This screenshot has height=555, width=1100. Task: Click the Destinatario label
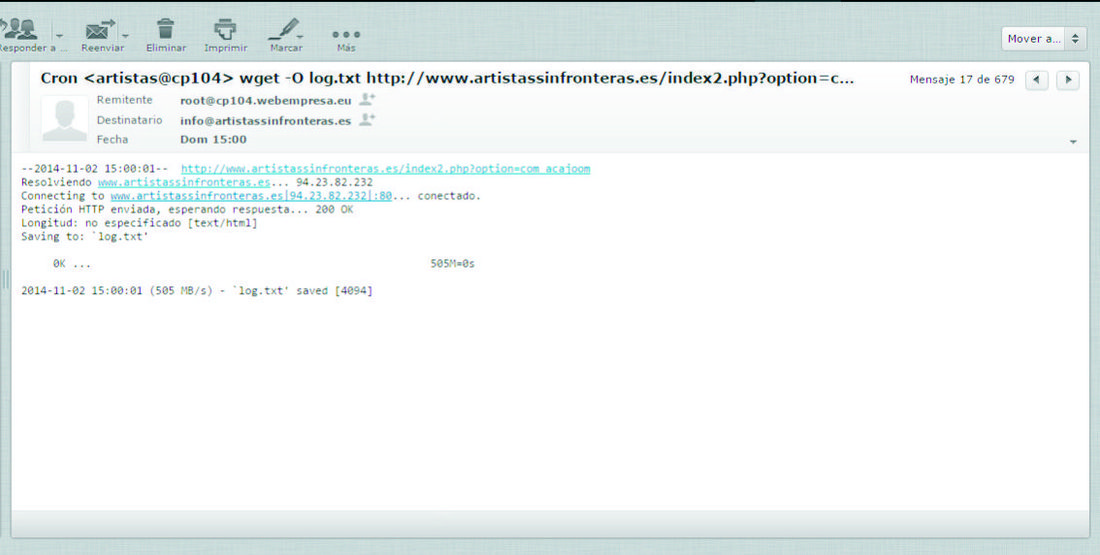[129, 120]
